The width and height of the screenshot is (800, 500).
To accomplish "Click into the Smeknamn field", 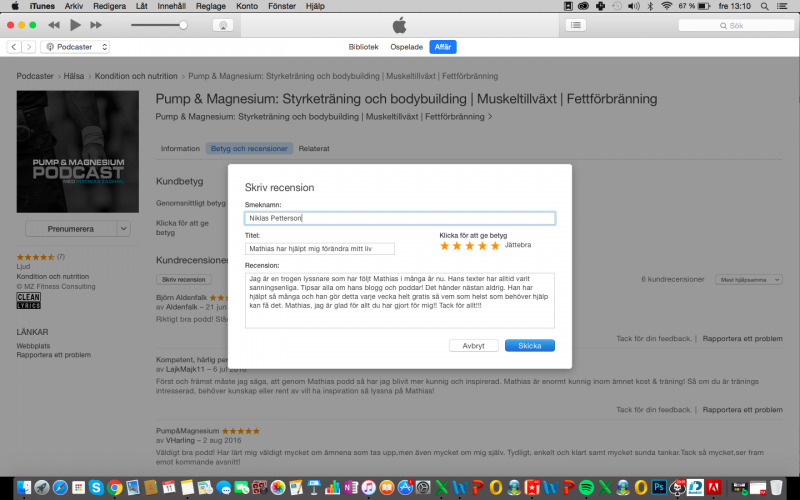I will tap(399, 218).
